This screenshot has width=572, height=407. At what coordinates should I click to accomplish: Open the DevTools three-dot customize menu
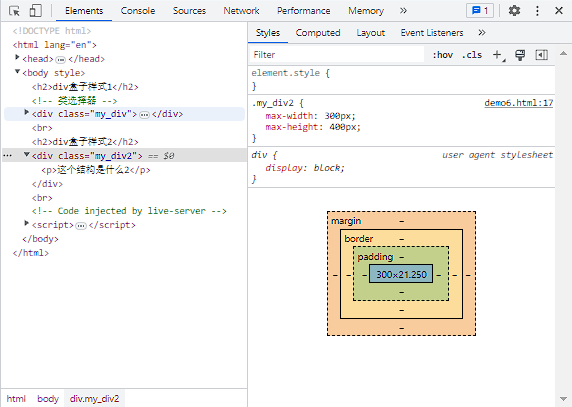(x=537, y=11)
